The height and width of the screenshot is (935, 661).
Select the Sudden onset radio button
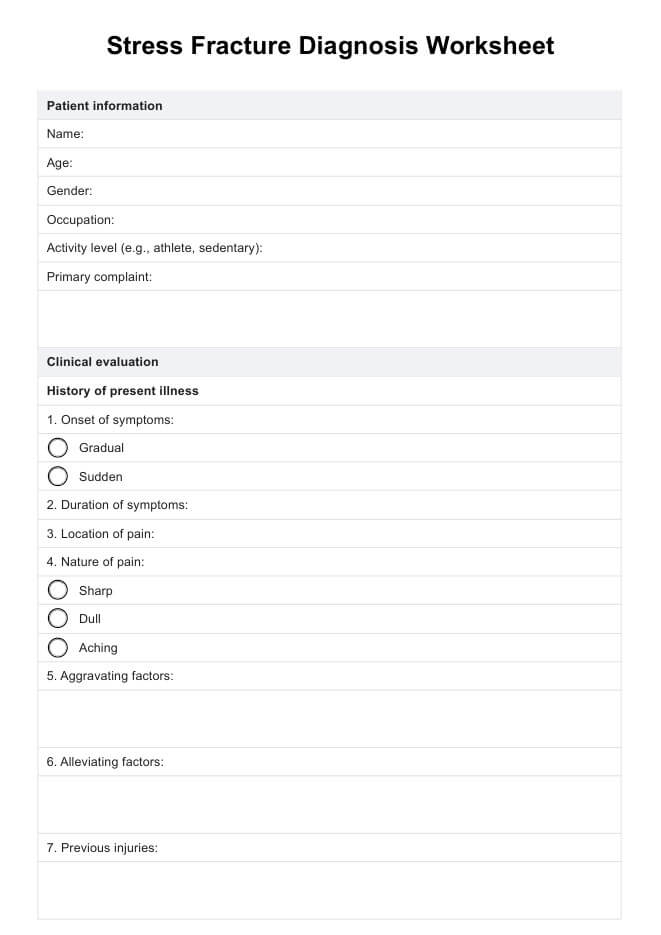click(x=58, y=477)
